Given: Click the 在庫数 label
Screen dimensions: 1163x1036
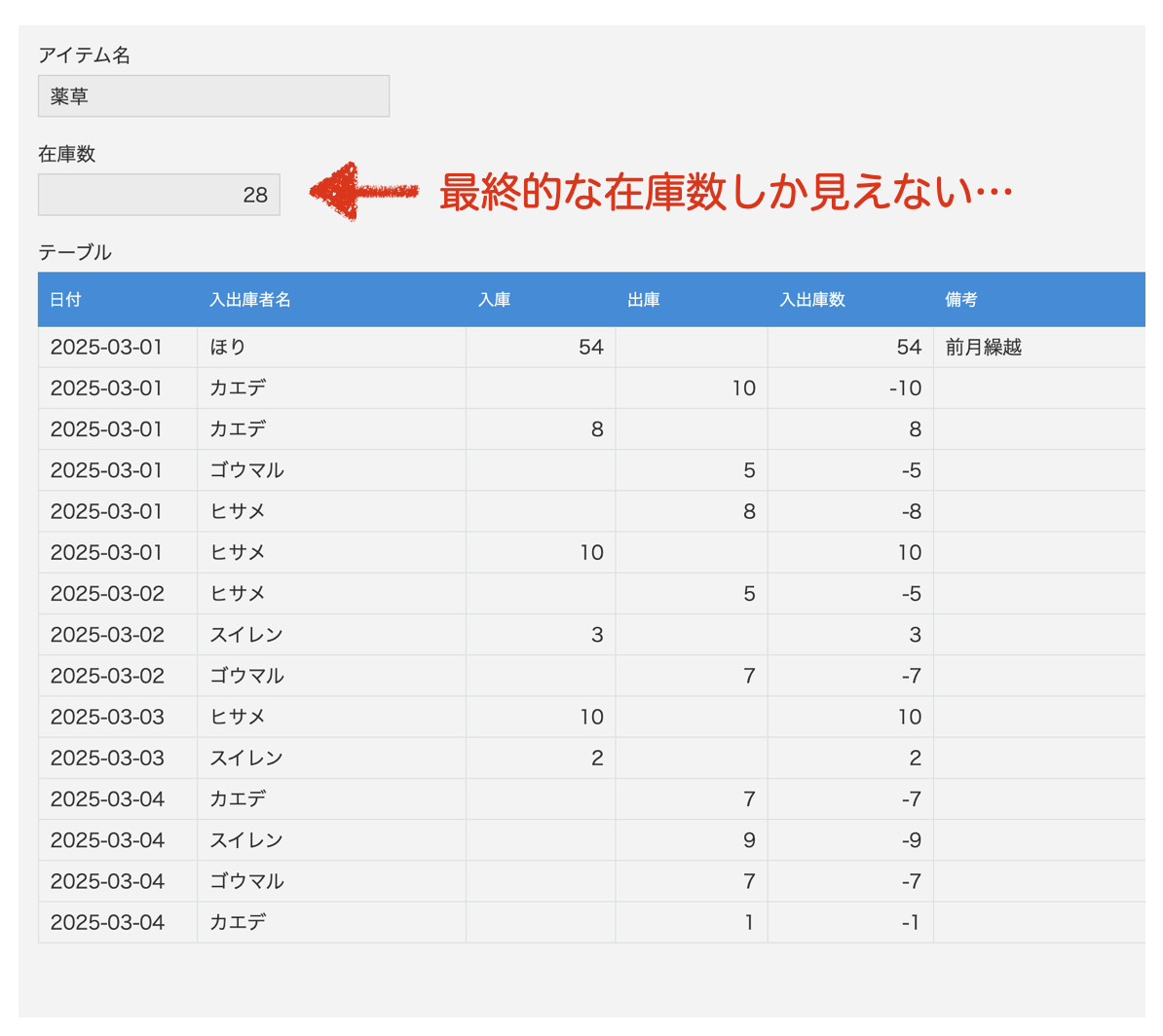Looking at the screenshot, I should click(x=67, y=154).
